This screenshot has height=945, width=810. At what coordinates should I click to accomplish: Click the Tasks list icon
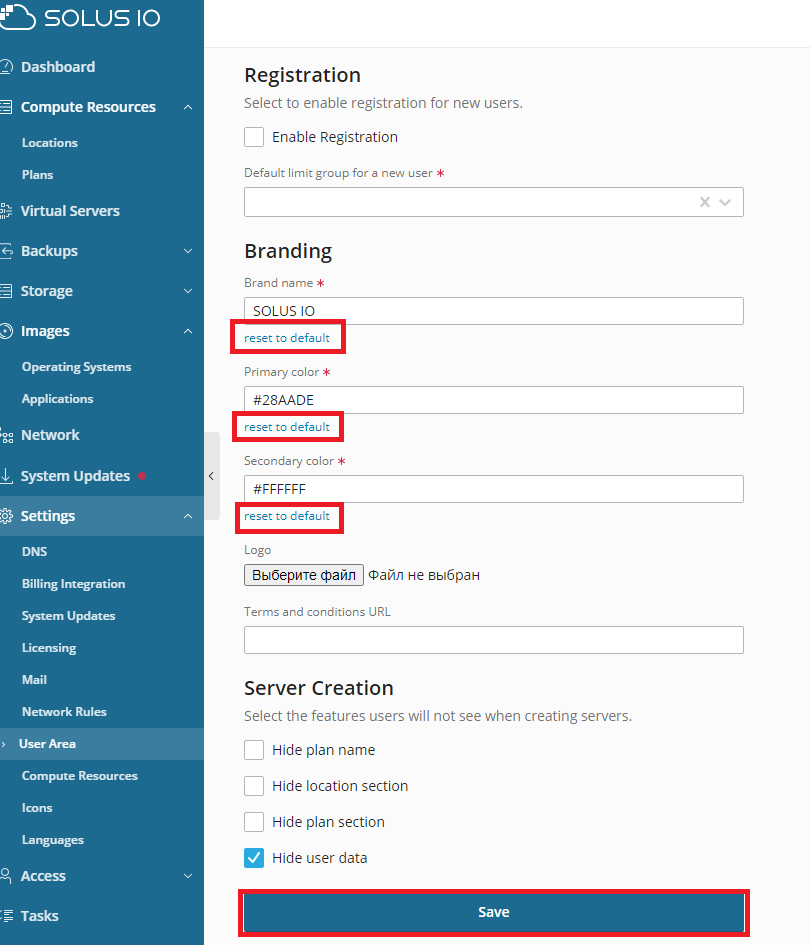(x=6, y=915)
